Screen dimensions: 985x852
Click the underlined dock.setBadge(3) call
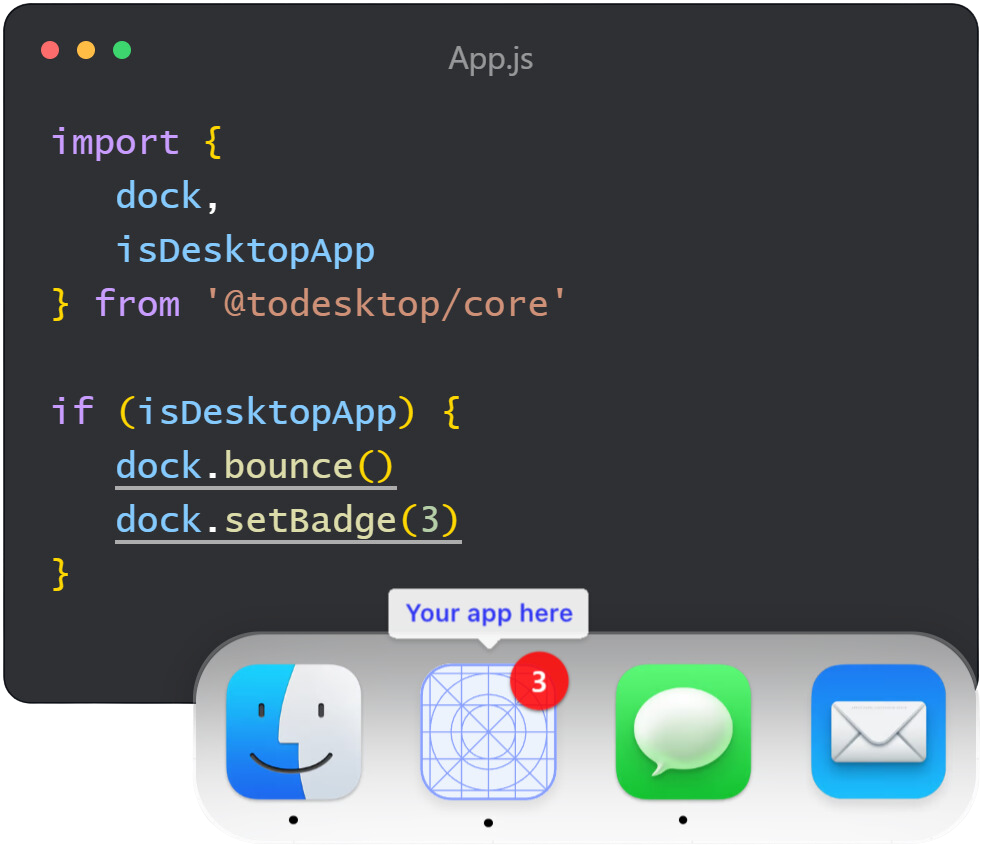pyautogui.click(x=288, y=521)
